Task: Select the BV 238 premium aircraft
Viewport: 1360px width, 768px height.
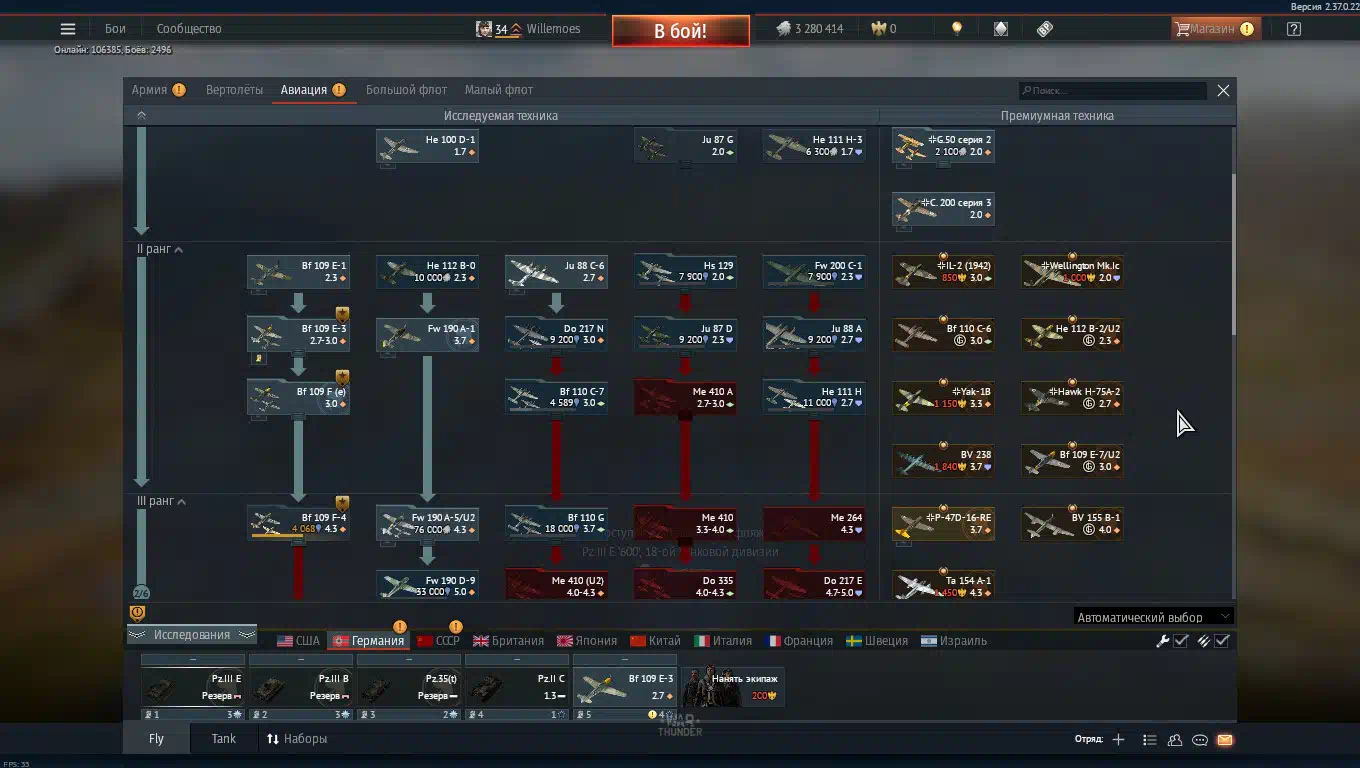Action: pos(943,461)
